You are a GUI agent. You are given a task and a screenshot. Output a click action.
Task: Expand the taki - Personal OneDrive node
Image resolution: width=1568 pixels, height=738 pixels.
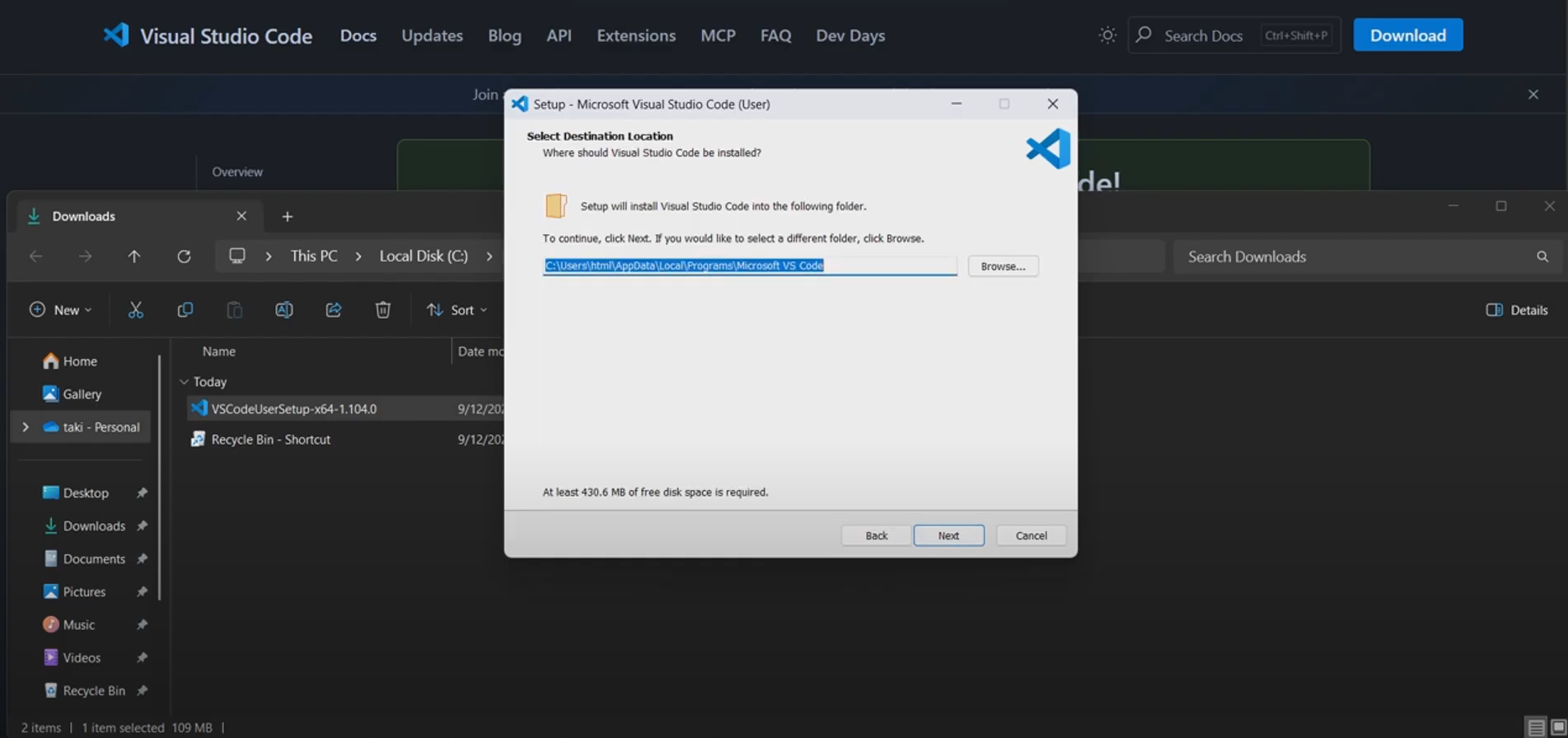pos(26,427)
